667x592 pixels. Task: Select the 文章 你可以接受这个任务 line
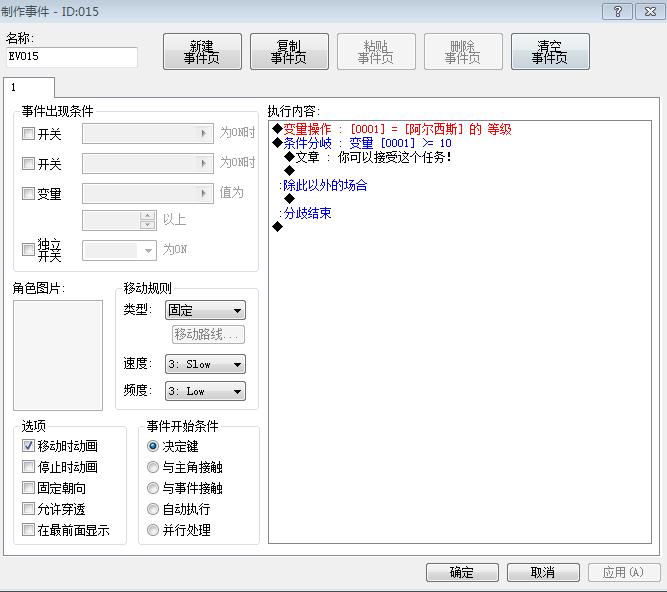[368, 157]
